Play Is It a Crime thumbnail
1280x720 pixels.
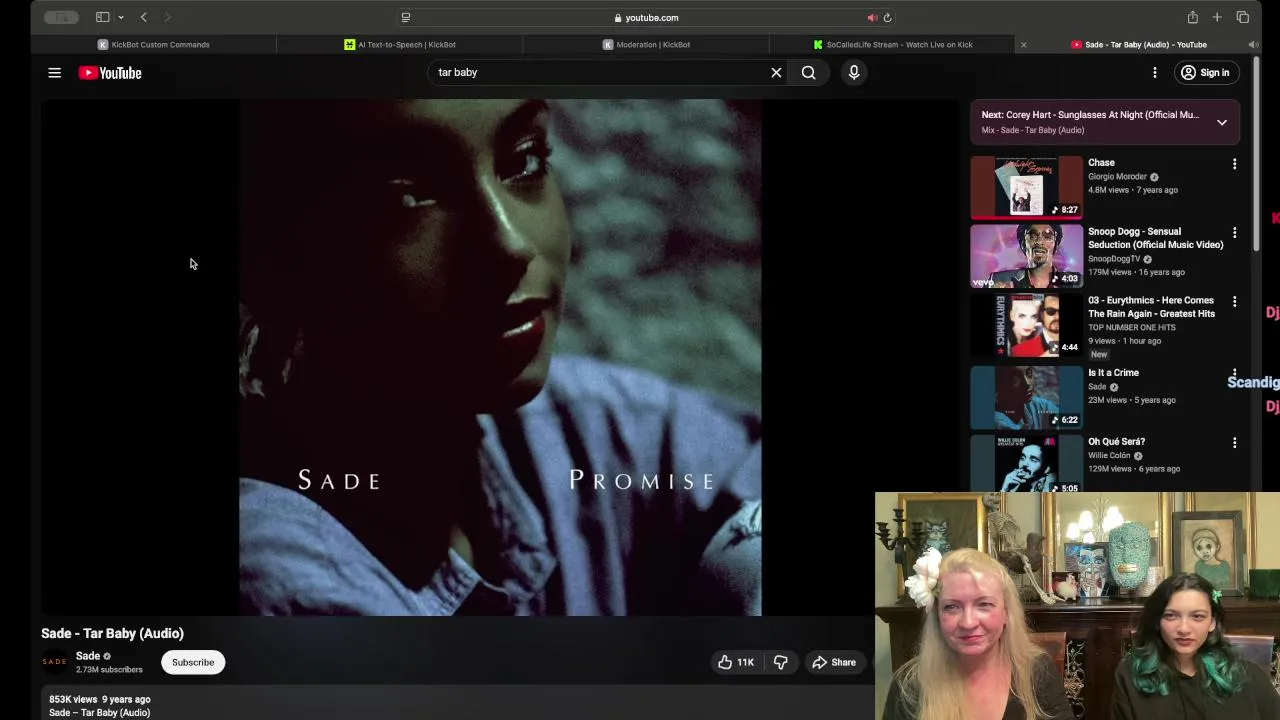click(1026, 397)
